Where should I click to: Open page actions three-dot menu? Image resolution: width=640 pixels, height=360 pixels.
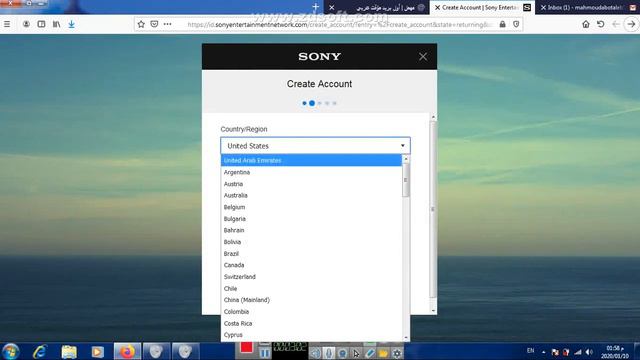tap(167, 24)
